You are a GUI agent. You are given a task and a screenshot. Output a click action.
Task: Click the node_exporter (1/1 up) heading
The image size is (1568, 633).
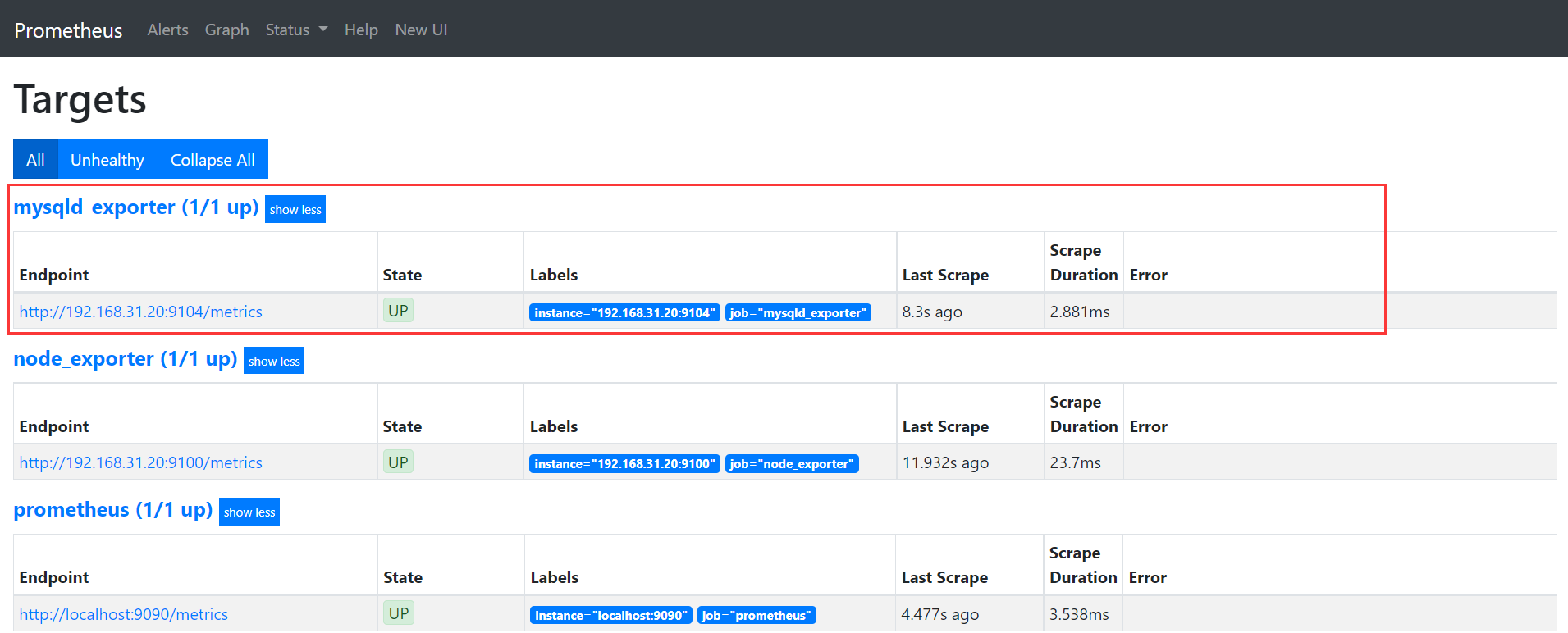[x=126, y=359]
